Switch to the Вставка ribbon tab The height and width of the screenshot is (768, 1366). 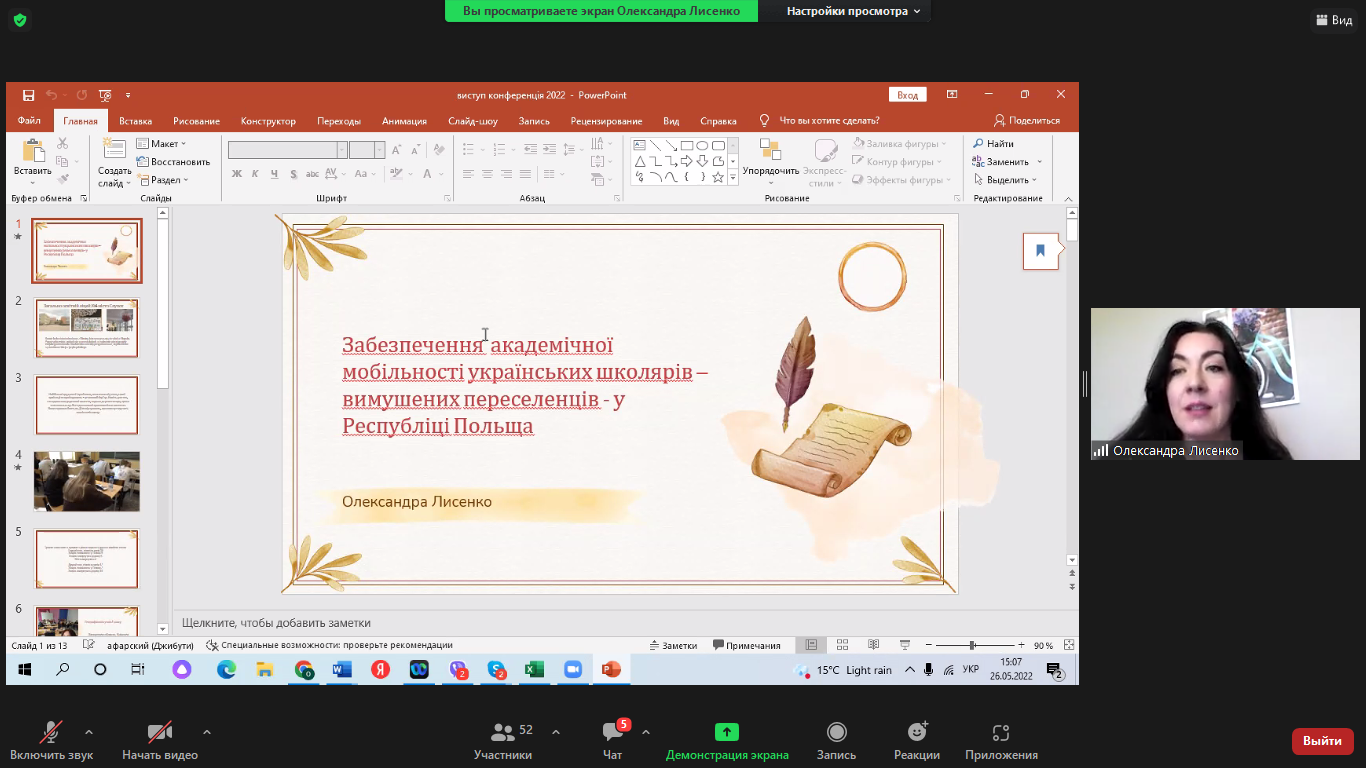click(135, 121)
